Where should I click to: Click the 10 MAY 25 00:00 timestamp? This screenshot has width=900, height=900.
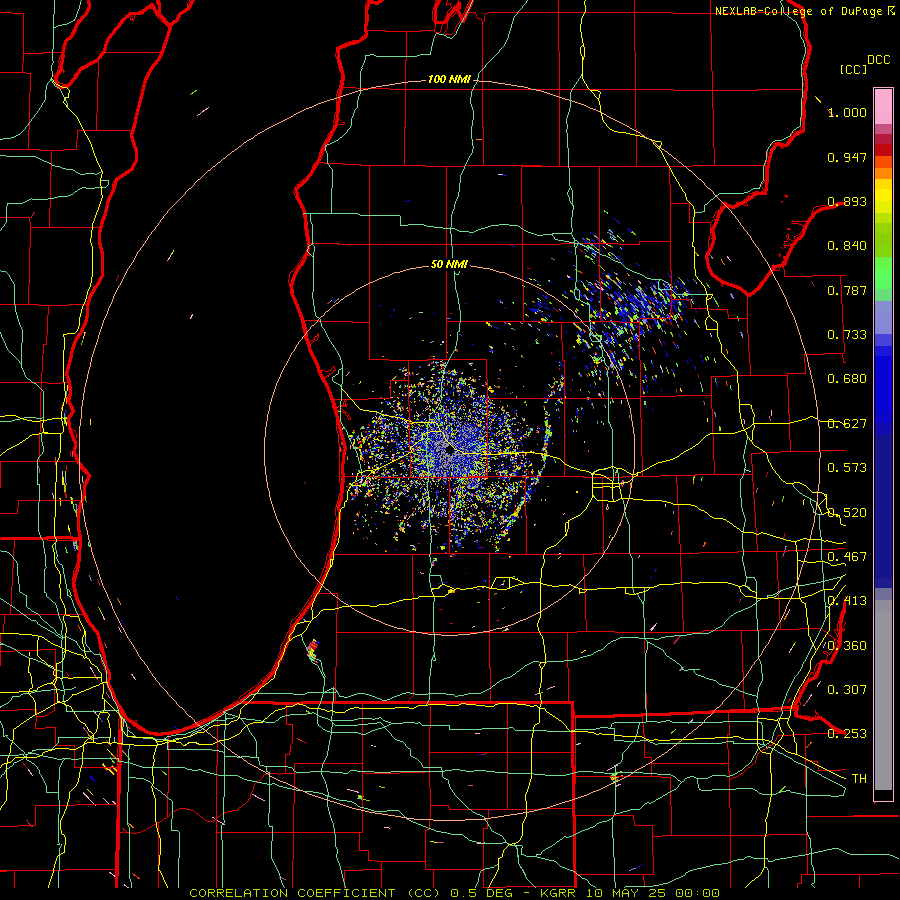click(x=653, y=893)
